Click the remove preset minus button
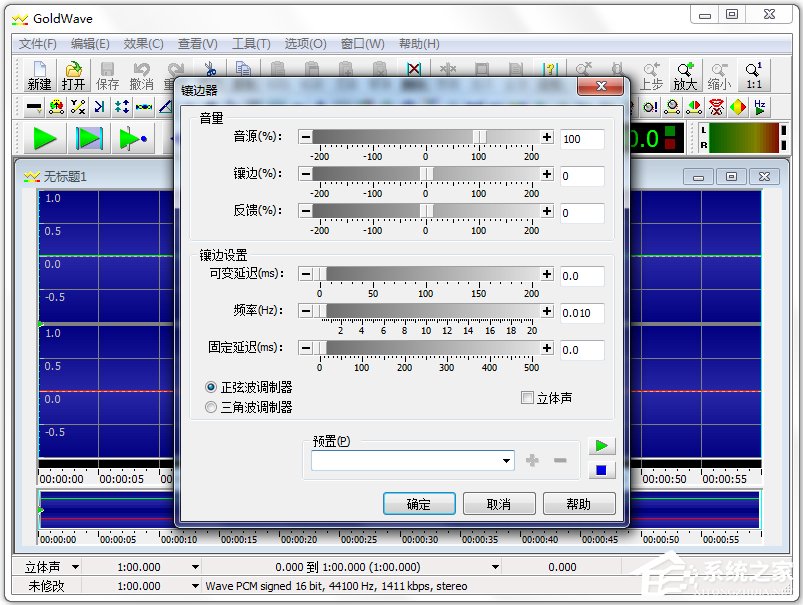Image resolution: width=803 pixels, height=605 pixels. coord(560,461)
